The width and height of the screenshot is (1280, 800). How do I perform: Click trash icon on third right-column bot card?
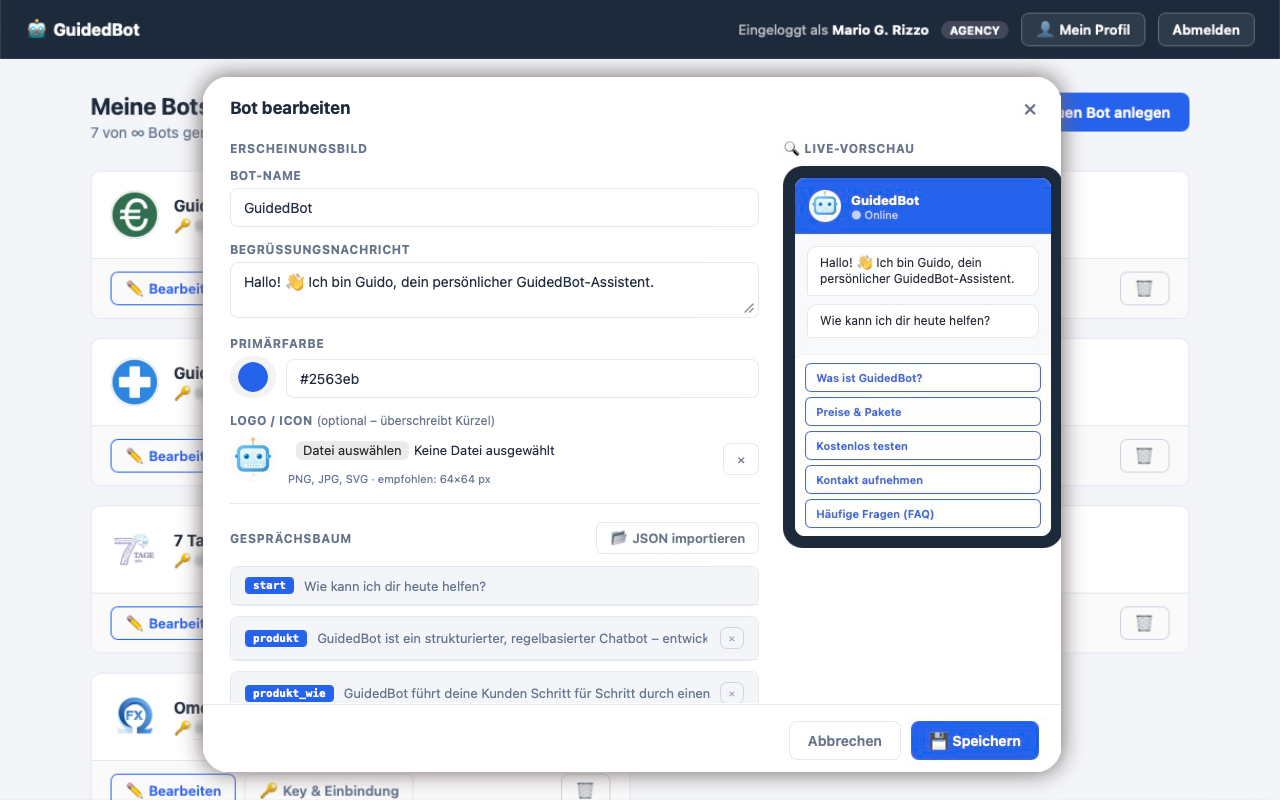coord(1145,623)
